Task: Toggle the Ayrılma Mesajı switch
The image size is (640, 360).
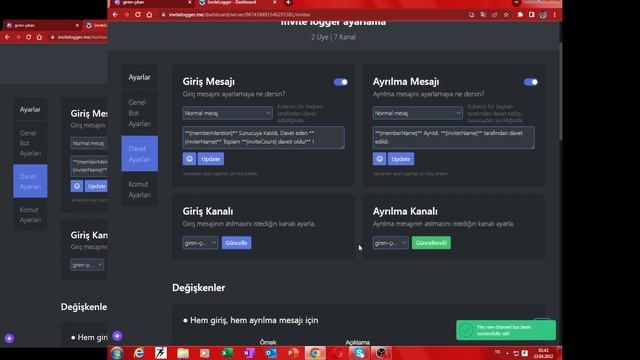Action: (x=531, y=82)
